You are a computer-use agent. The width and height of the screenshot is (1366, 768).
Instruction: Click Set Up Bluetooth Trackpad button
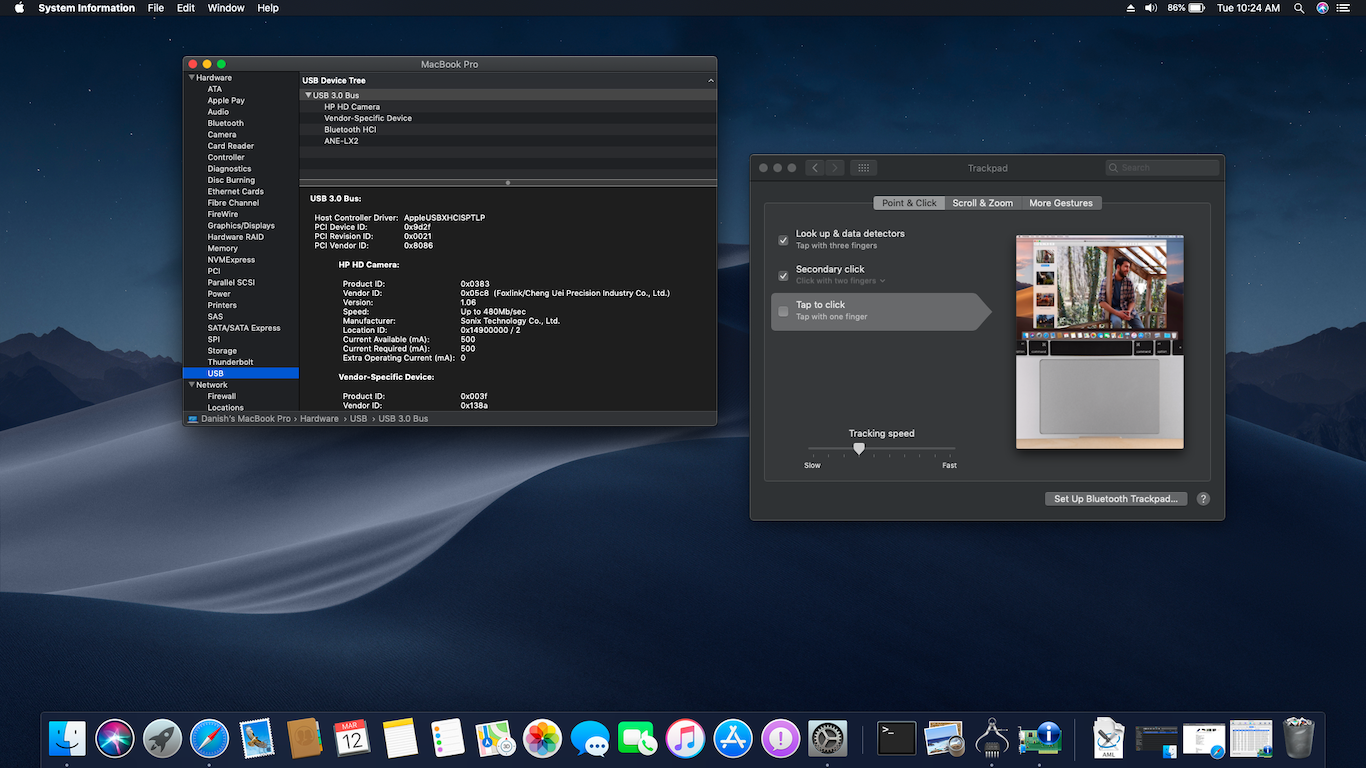[x=1116, y=499]
